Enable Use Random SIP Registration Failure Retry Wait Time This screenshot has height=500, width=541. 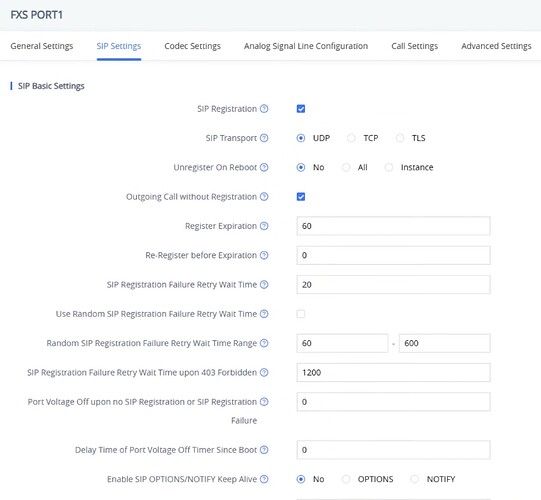click(301, 314)
